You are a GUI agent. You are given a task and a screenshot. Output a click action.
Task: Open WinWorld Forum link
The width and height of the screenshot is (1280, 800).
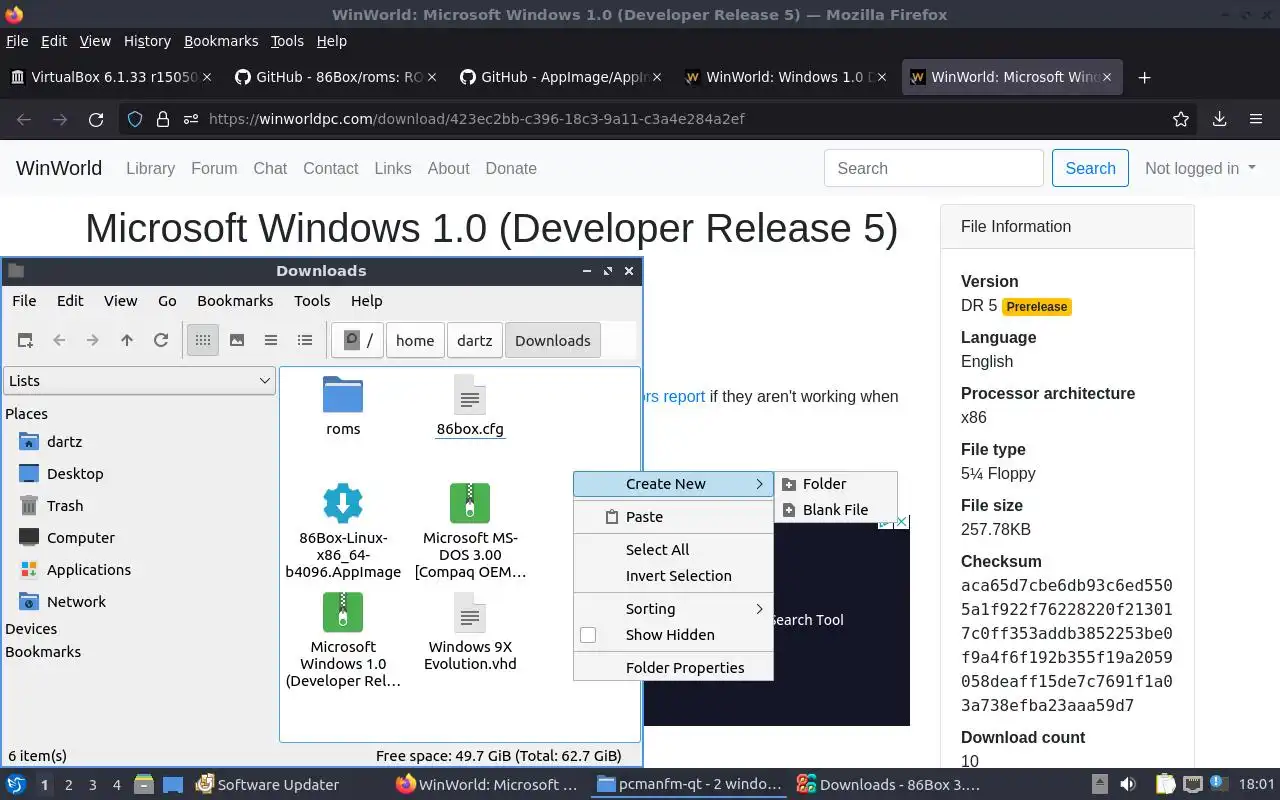pyautogui.click(x=214, y=168)
